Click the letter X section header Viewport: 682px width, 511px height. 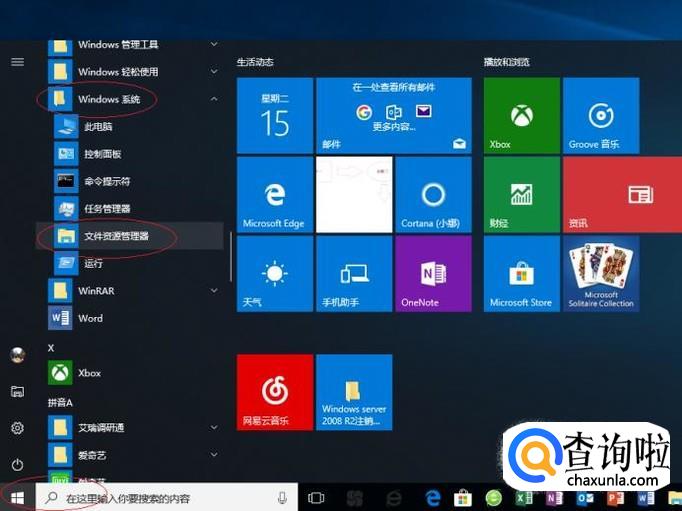coord(51,348)
